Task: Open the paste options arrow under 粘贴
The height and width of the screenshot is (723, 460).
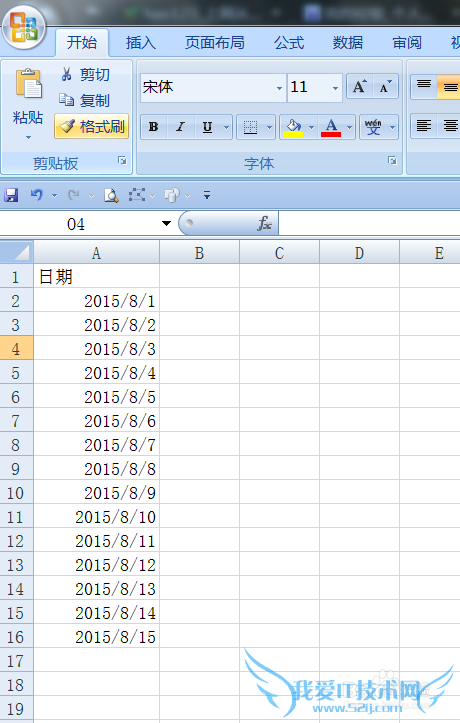Action: 28,137
